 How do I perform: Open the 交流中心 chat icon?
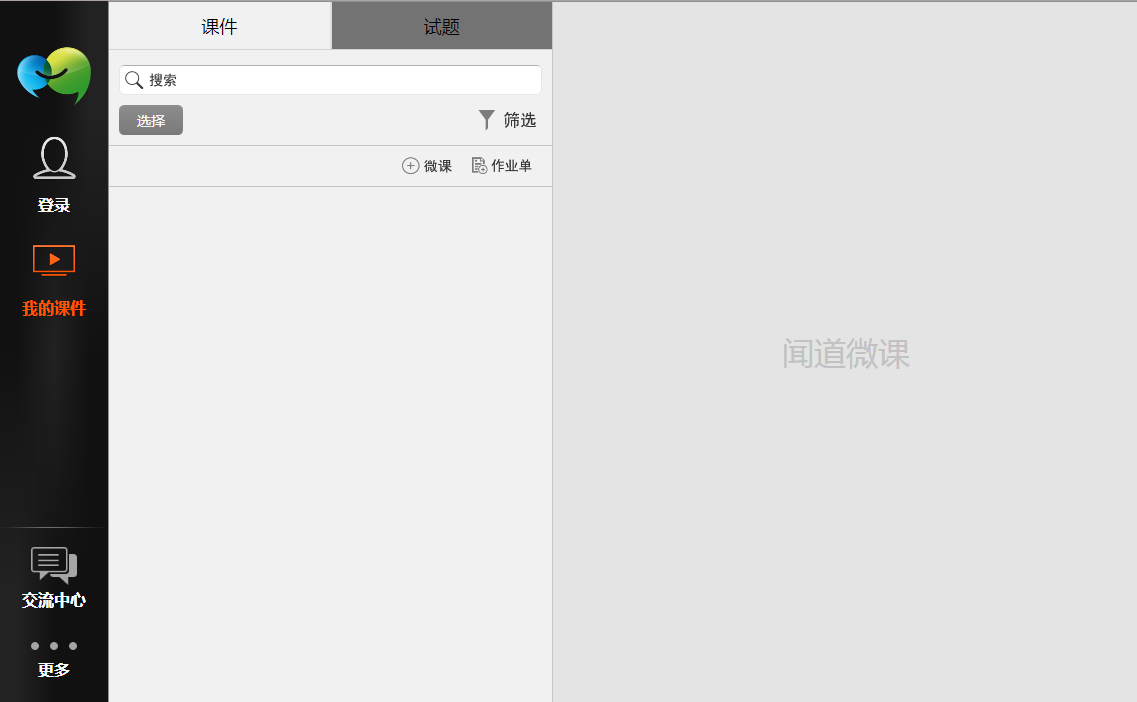(x=54, y=565)
